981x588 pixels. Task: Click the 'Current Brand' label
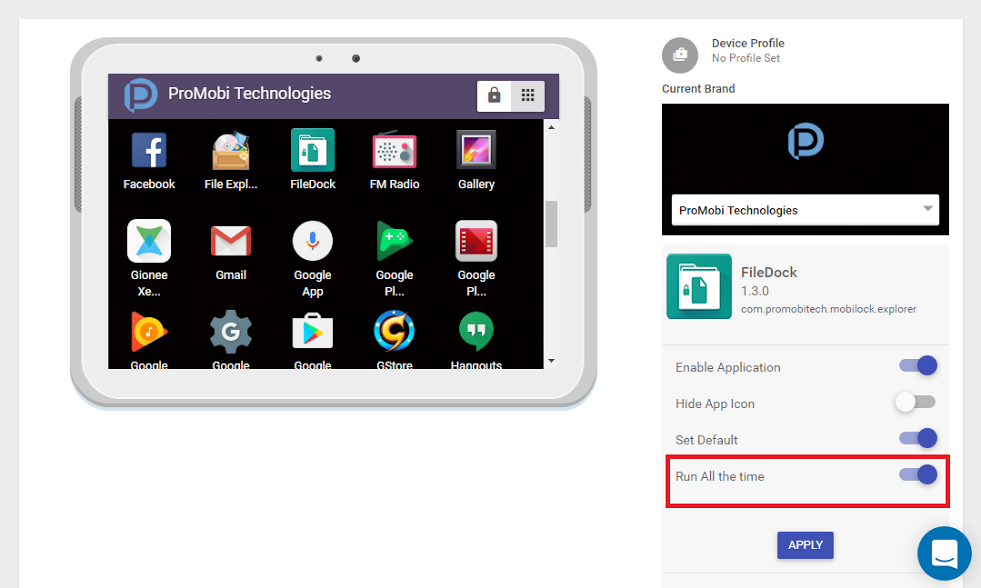(698, 89)
